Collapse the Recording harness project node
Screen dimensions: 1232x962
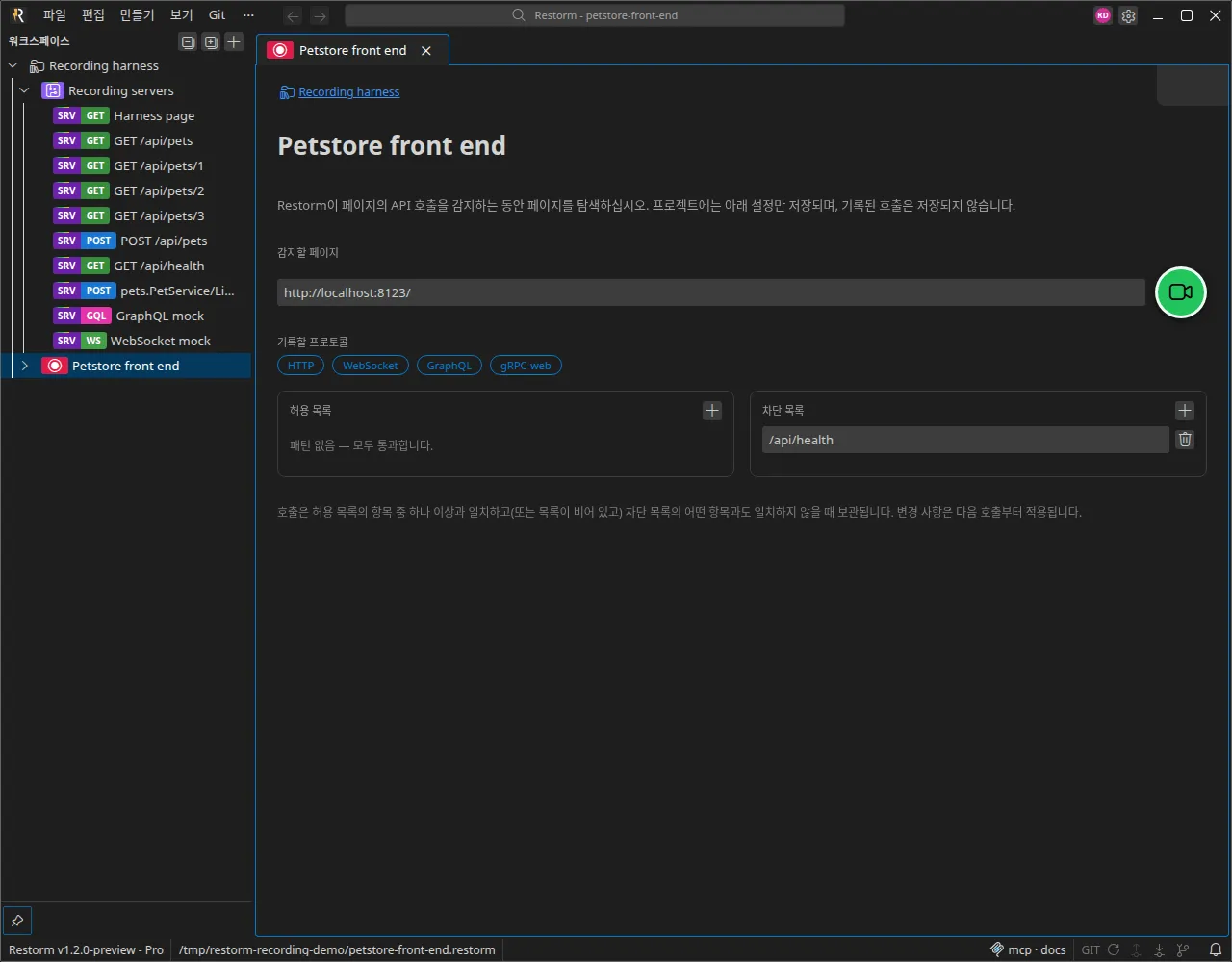click(x=13, y=65)
